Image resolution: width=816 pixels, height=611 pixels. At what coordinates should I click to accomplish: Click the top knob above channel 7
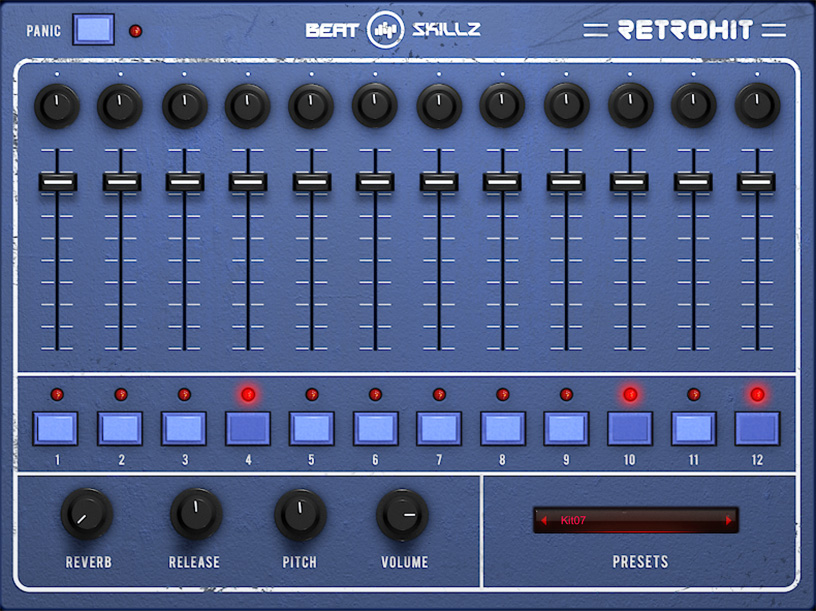click(x=439, y=106)
